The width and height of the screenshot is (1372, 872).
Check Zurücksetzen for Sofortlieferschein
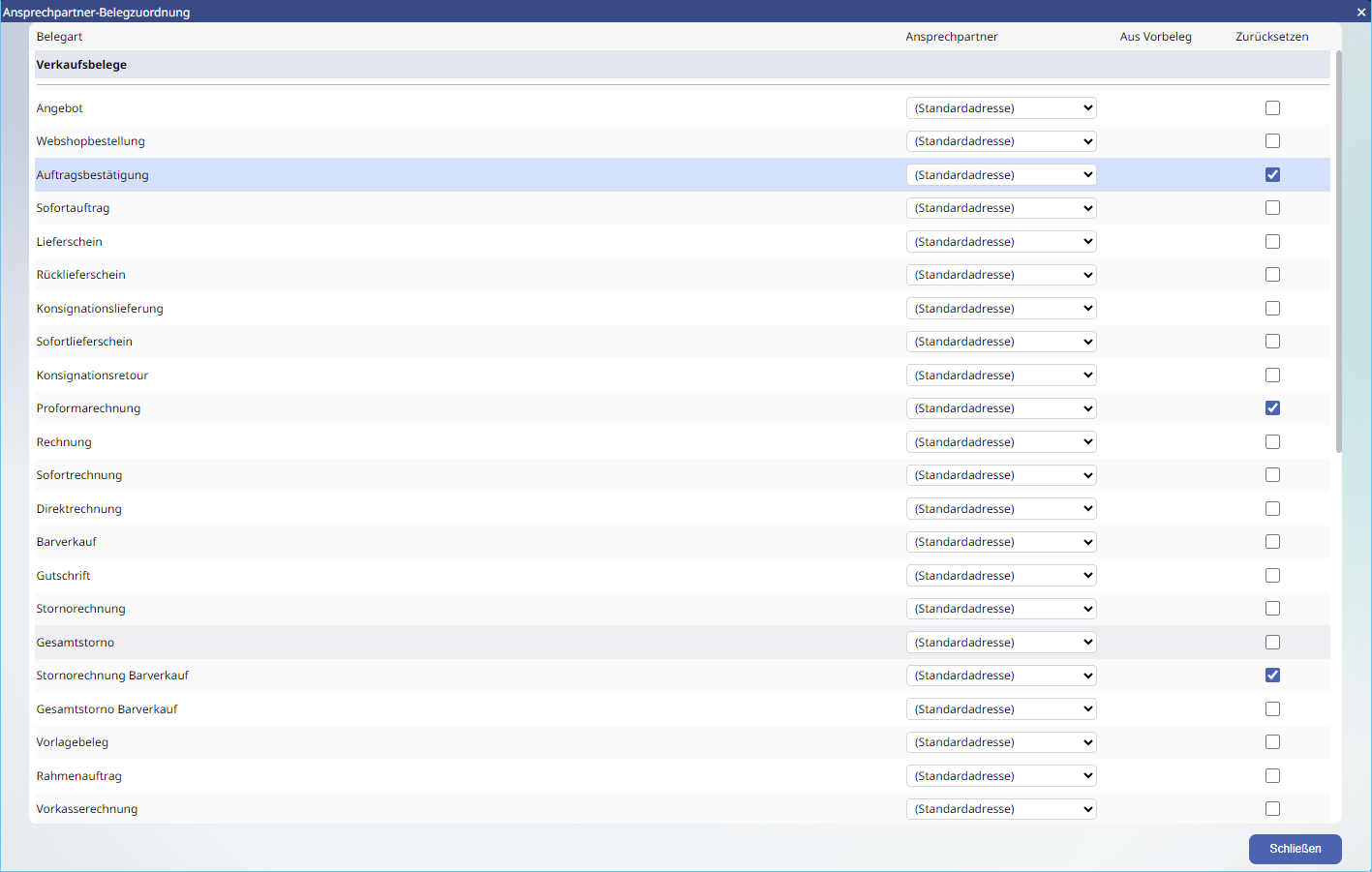pyautogui.click(x=1272, y=342)
